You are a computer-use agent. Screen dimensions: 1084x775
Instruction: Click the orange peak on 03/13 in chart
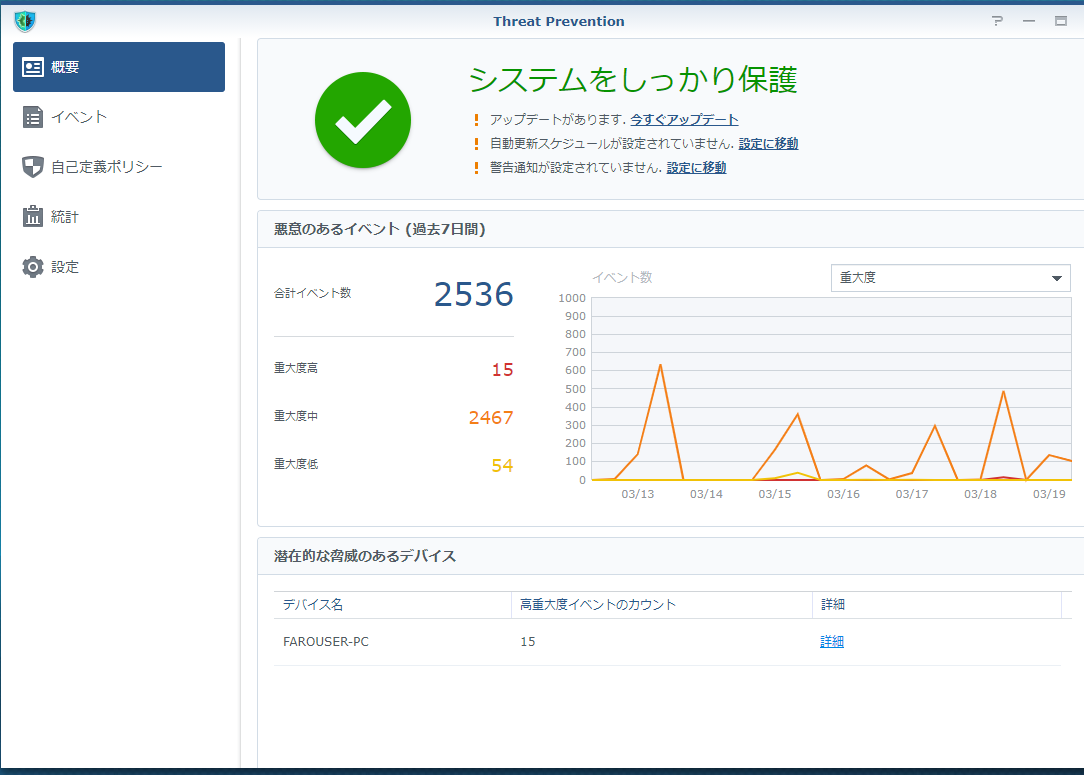660,366
